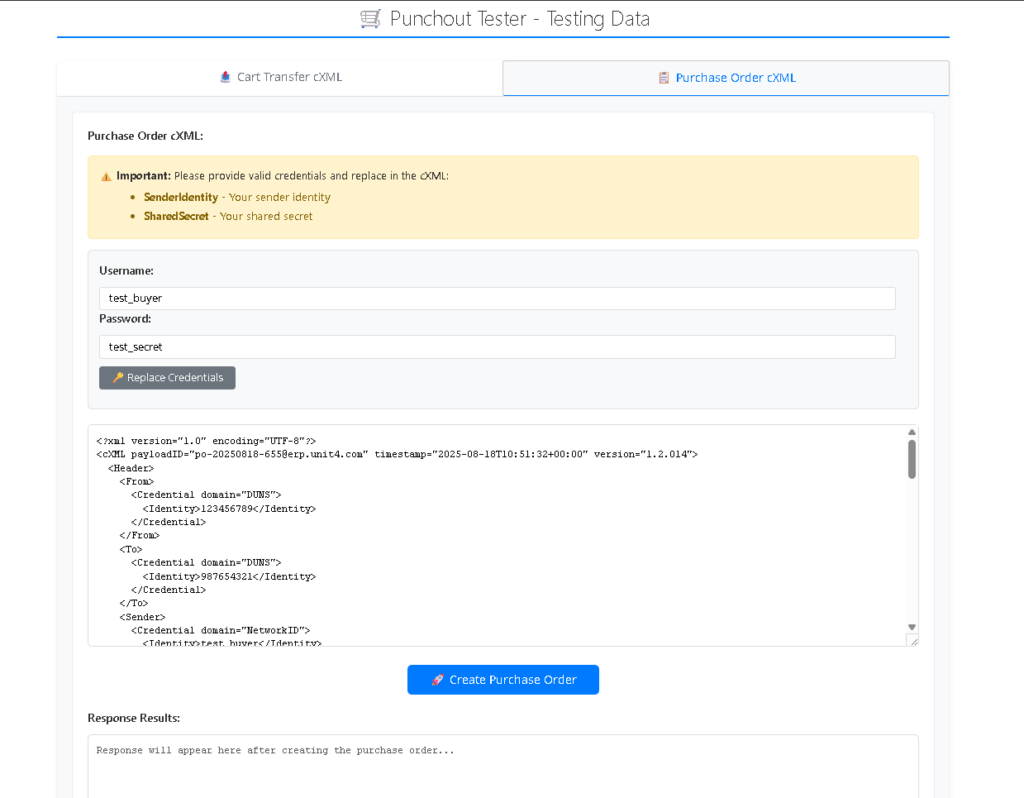This screenshot has width=1024, height=798.
Task: Focus the Password field containing test_secret
Action: click(x=497, y=347)
